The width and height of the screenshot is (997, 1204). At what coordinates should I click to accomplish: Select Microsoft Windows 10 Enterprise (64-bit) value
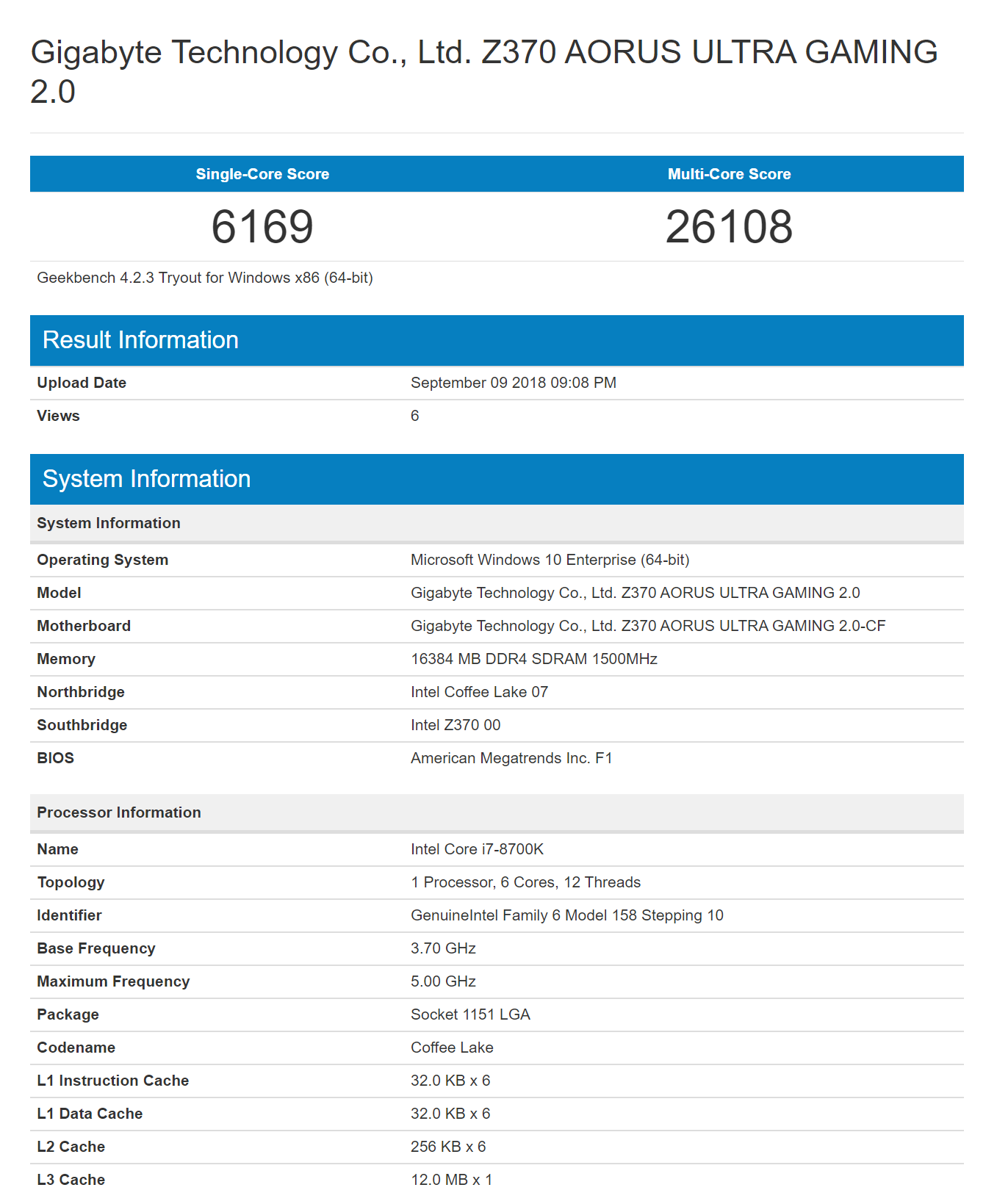(x=550, y=560)
